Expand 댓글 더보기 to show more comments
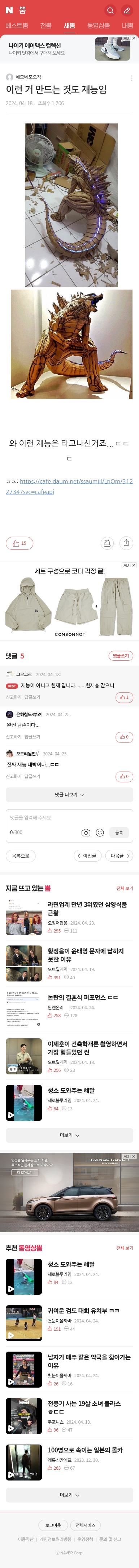 point(69,795)
